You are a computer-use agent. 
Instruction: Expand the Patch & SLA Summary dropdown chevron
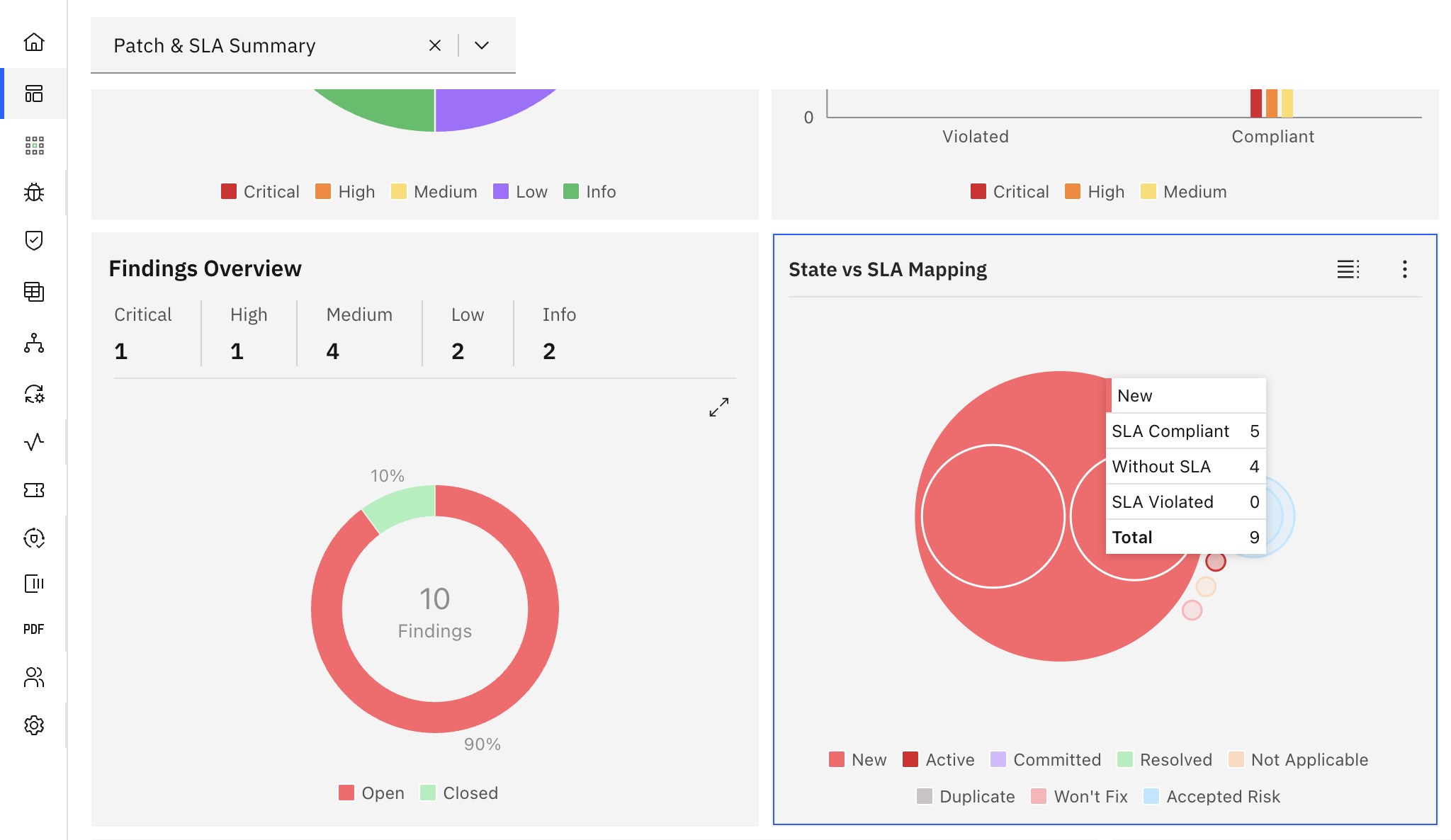click(482, 45)
